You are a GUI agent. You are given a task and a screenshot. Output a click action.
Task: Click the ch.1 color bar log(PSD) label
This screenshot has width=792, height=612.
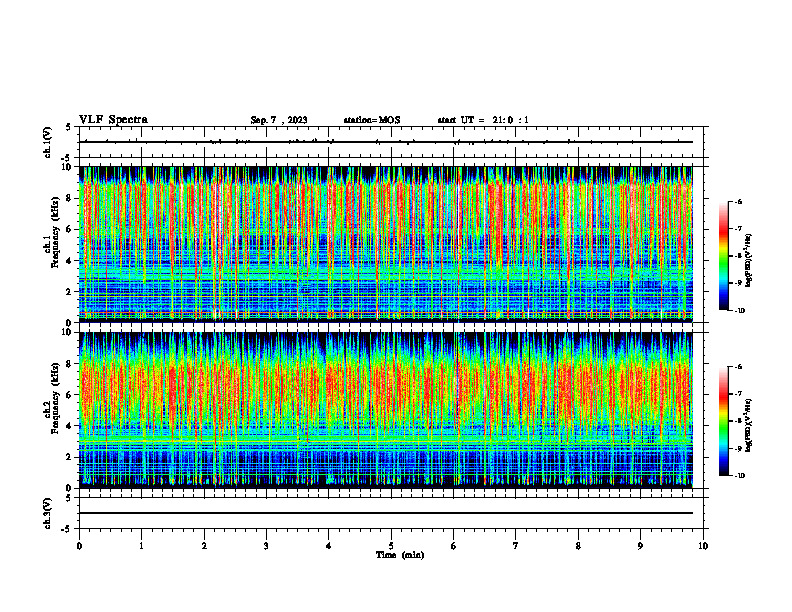[x=749, y=261]
